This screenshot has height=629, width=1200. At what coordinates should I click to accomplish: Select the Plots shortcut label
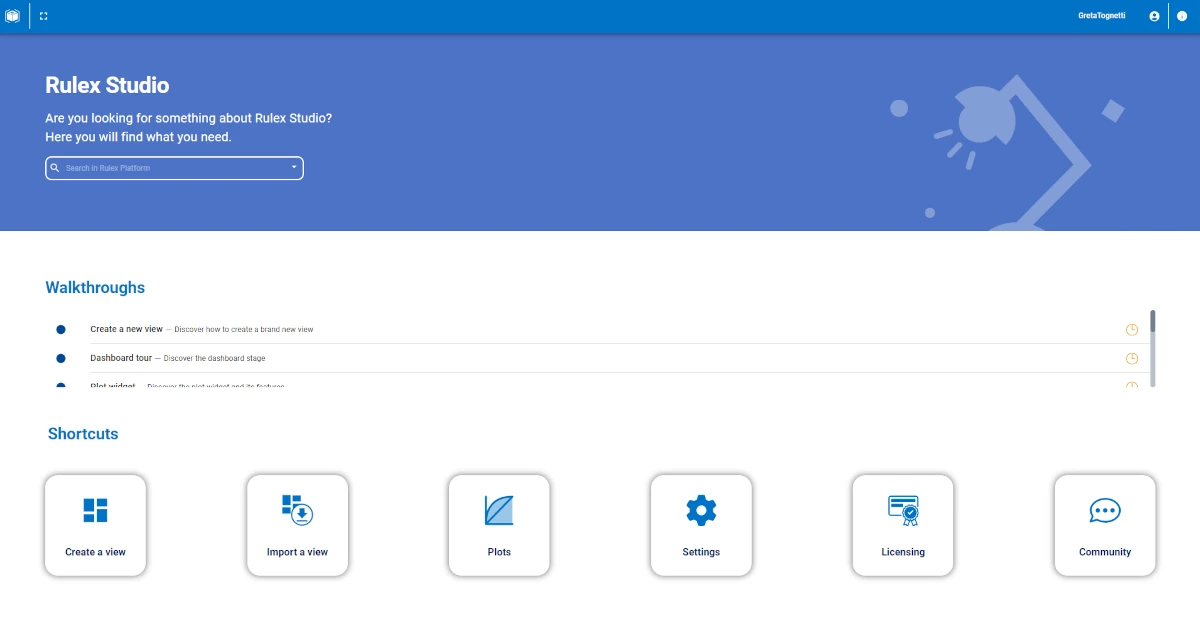(499, 552)
